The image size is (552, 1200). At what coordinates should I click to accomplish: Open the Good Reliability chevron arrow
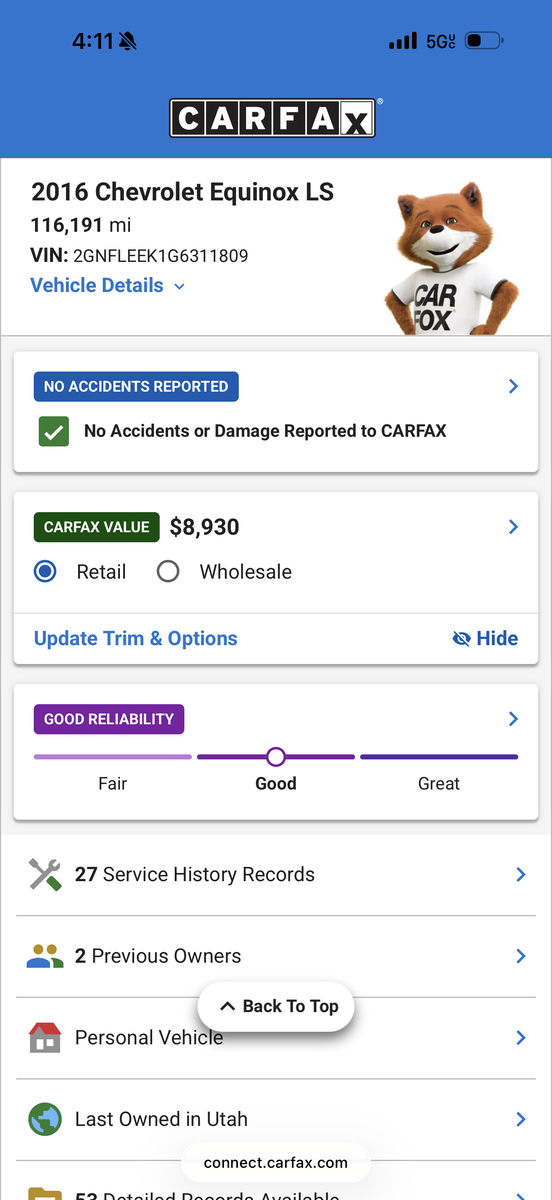pyautogui.click(x=513, y=719)
